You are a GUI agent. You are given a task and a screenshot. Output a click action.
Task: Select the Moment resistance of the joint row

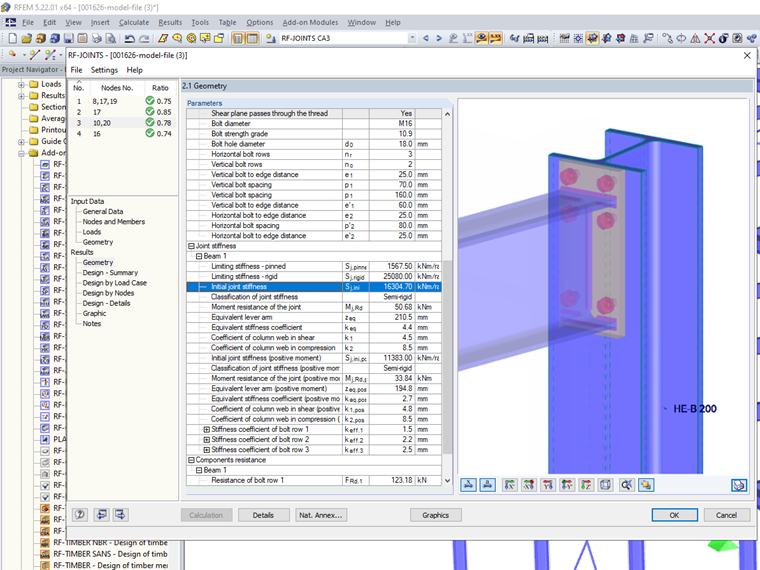tap(314, 307)
